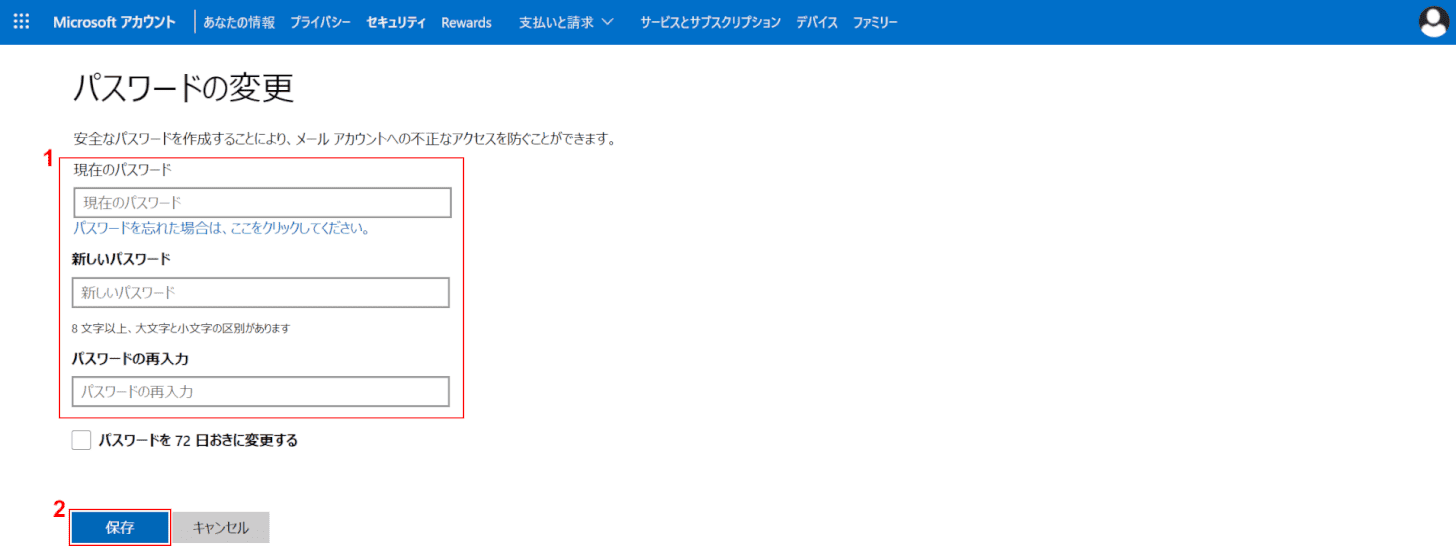The height and width of the screenshot is (559, 1456).
Task: Focus the パスワードの再入力 input field
Action: coord(261,392)
